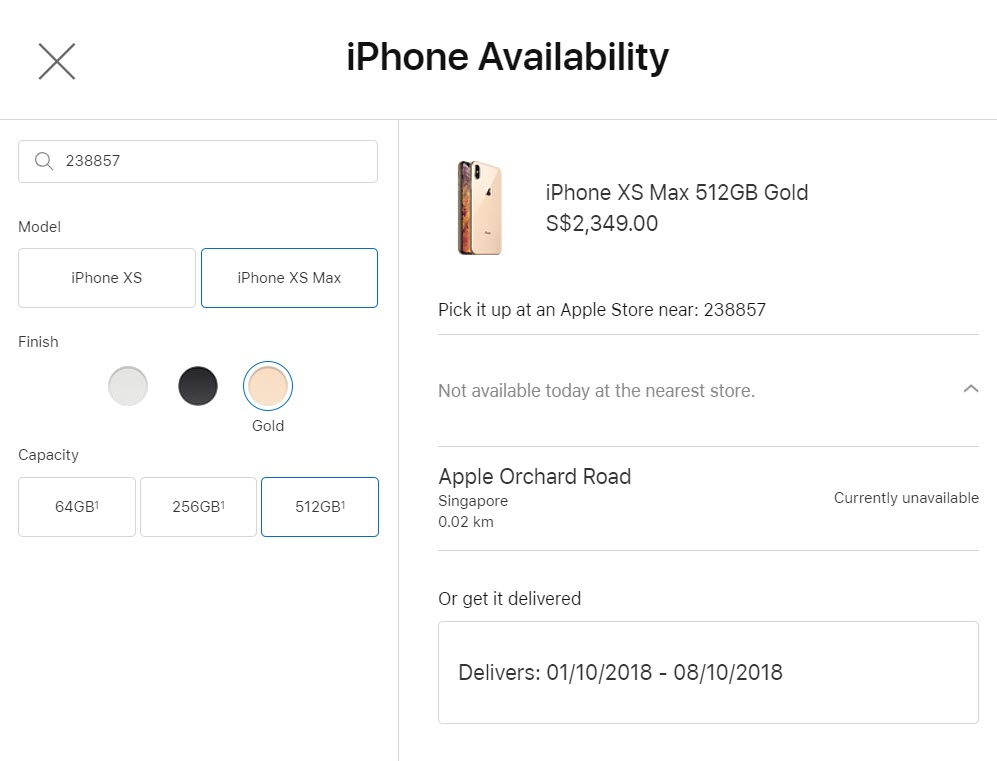
Task: Click the search magnifier icon
Action: click(43, 161)
